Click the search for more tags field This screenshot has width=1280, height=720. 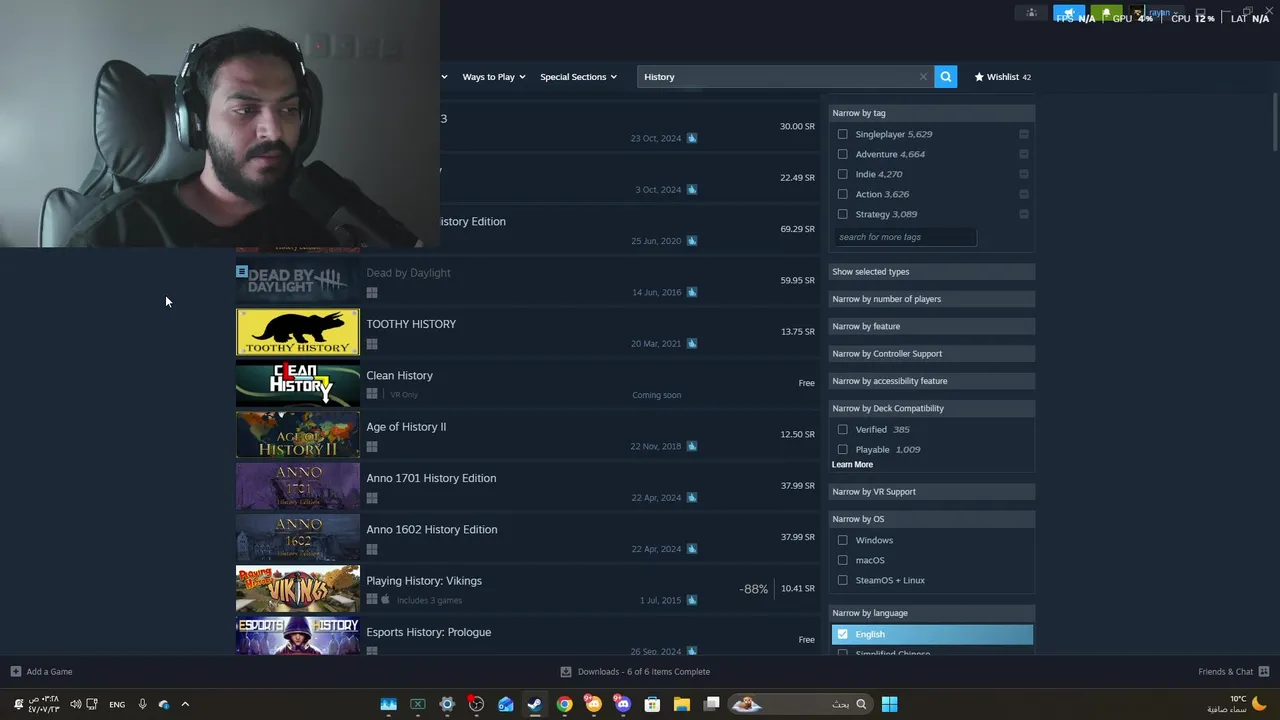(905, 237)
